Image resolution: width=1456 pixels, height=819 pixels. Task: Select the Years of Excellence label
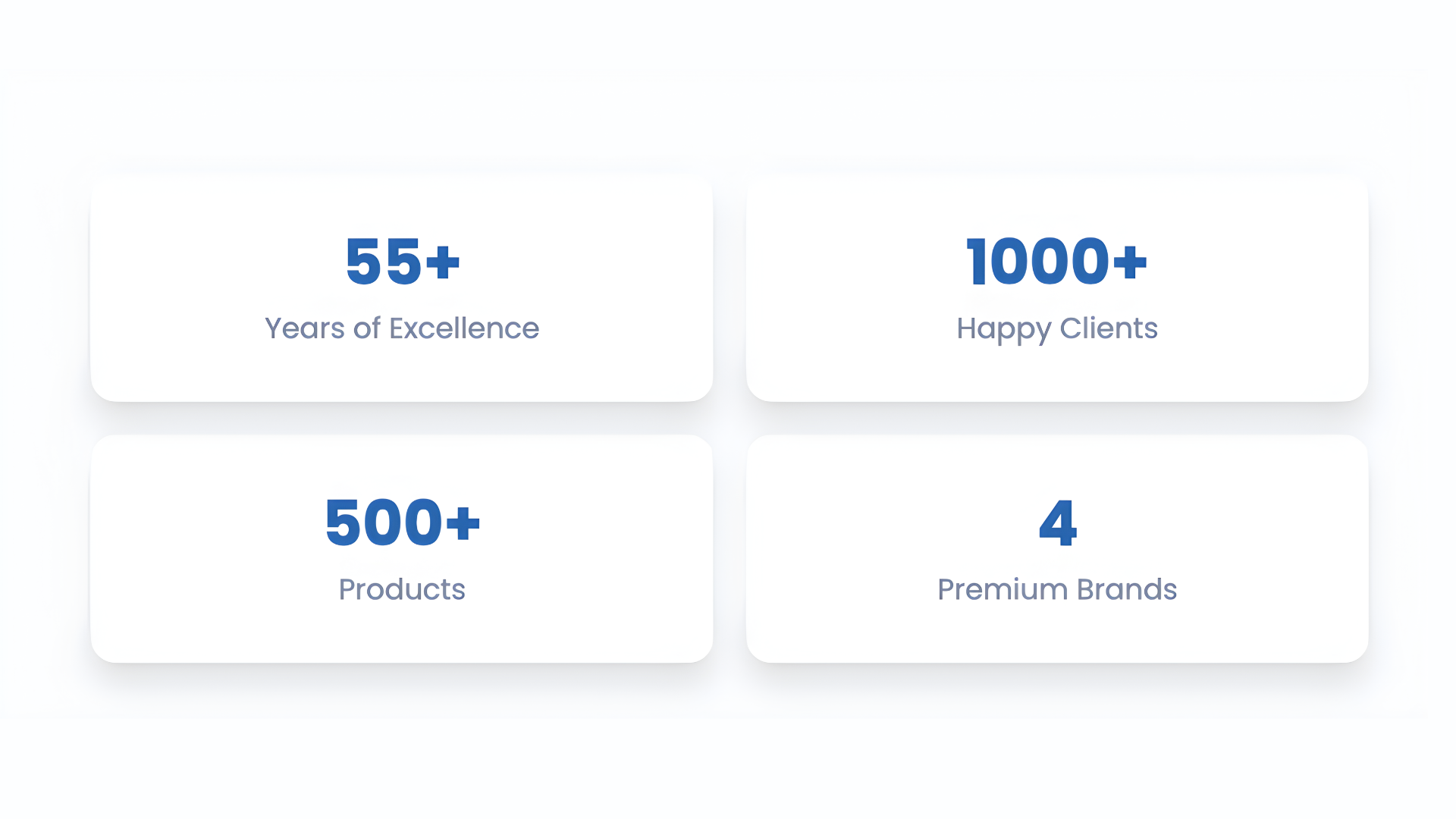(x=402, y=328)
